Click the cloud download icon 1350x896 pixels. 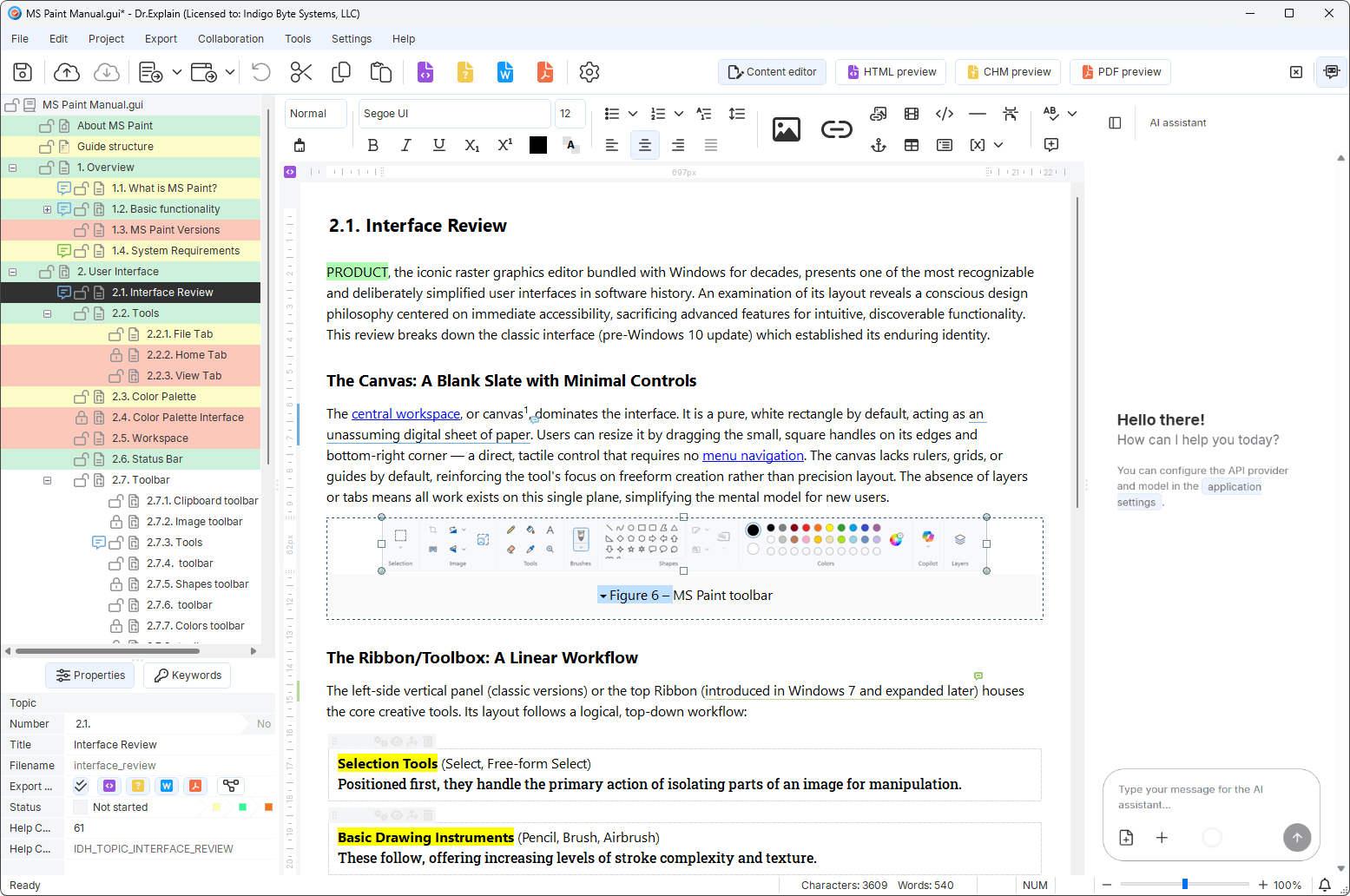pyautogui.click(x=107, y=72)
